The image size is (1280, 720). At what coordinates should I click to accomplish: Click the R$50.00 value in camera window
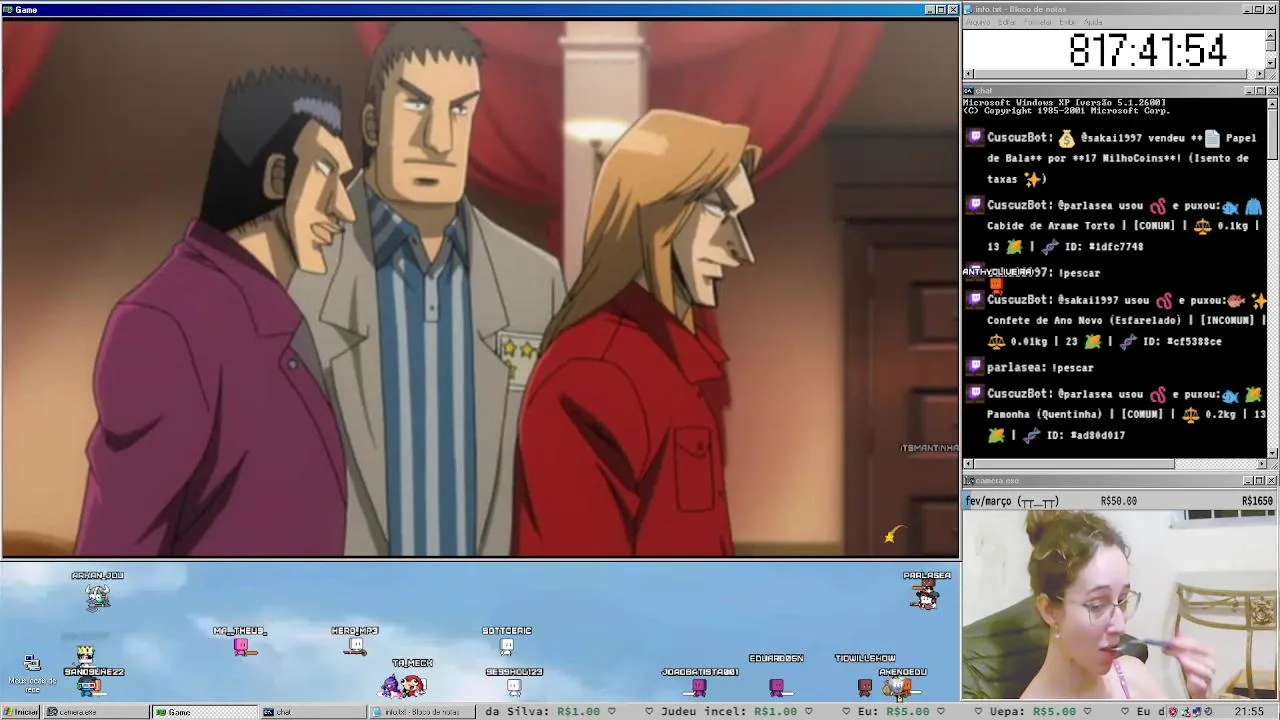1118,501
